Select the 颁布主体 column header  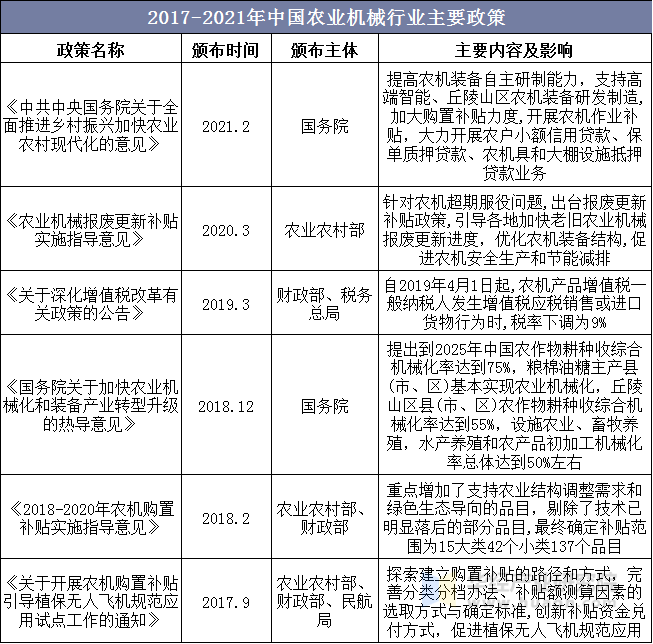click(324, 49)
